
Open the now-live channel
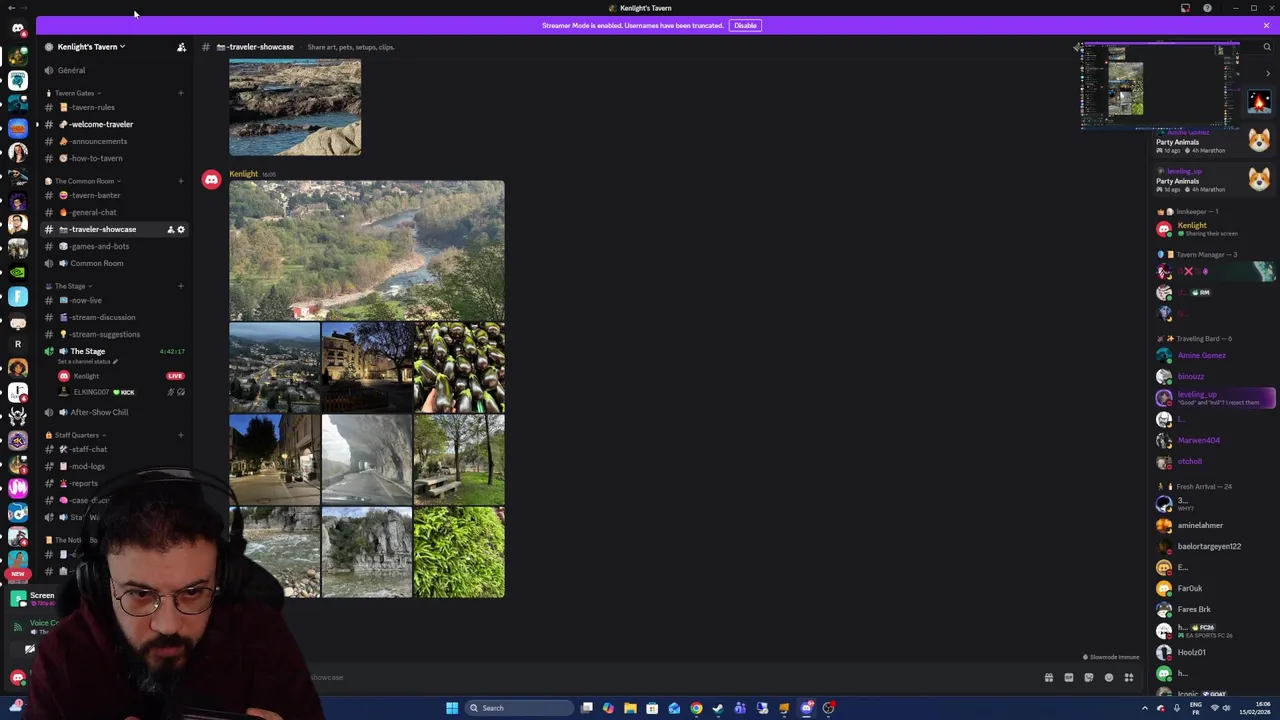[115, 300]
